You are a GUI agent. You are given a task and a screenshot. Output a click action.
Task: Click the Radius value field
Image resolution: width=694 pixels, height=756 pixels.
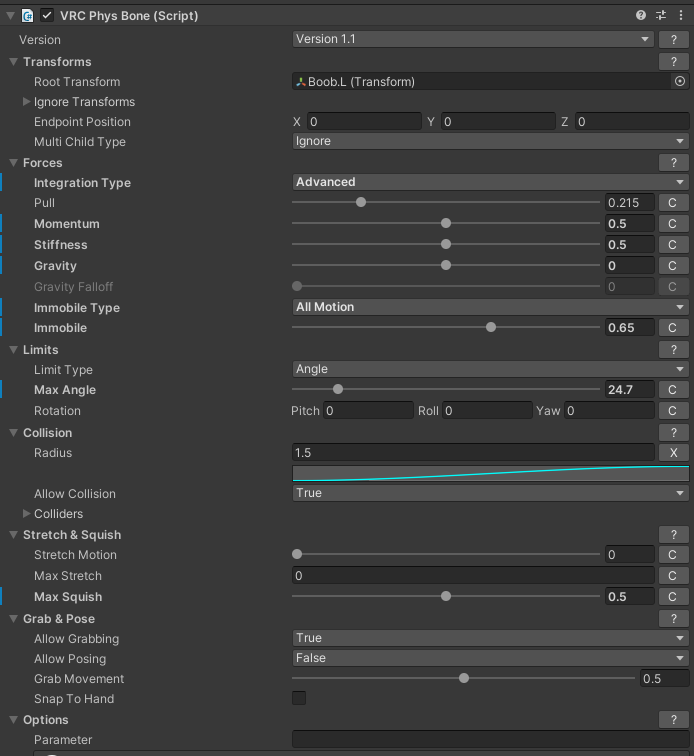click(473, 453)
